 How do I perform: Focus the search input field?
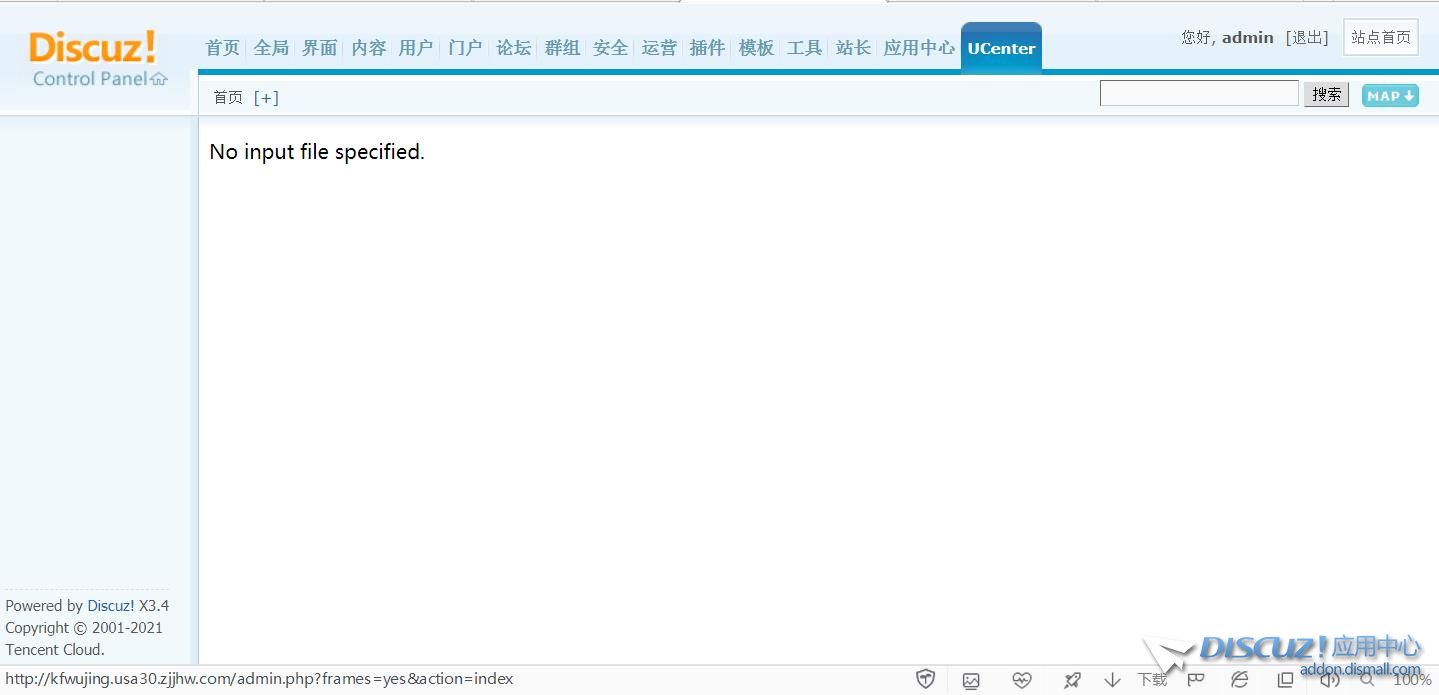(1199, 94)
